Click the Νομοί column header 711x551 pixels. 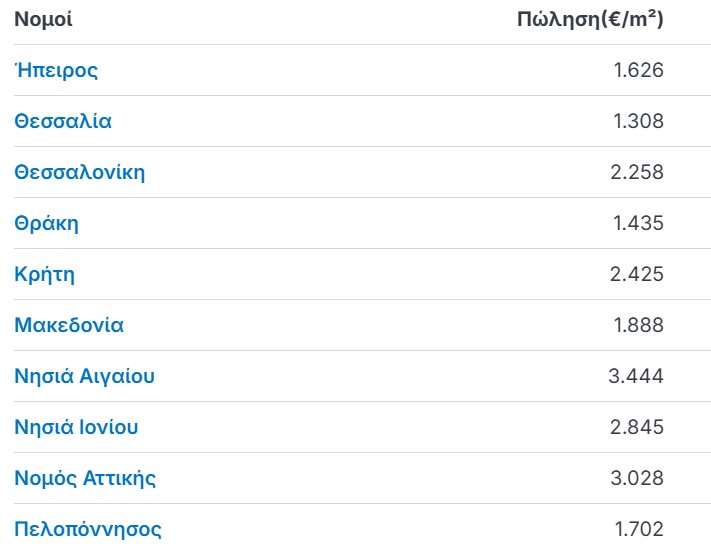[44, 20]
